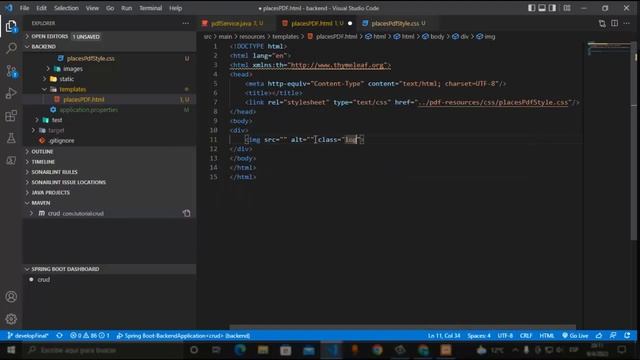
Task: Open the Source Control view
Action: point(11,71)
